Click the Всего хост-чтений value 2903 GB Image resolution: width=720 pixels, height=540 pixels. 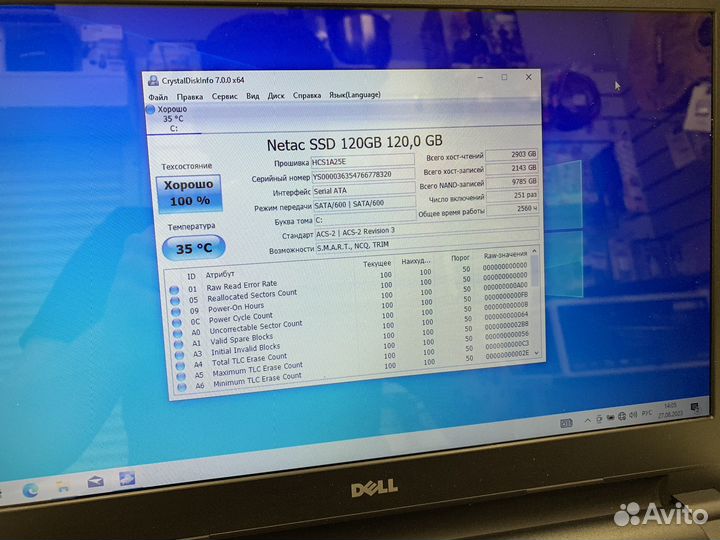point(512,154)
